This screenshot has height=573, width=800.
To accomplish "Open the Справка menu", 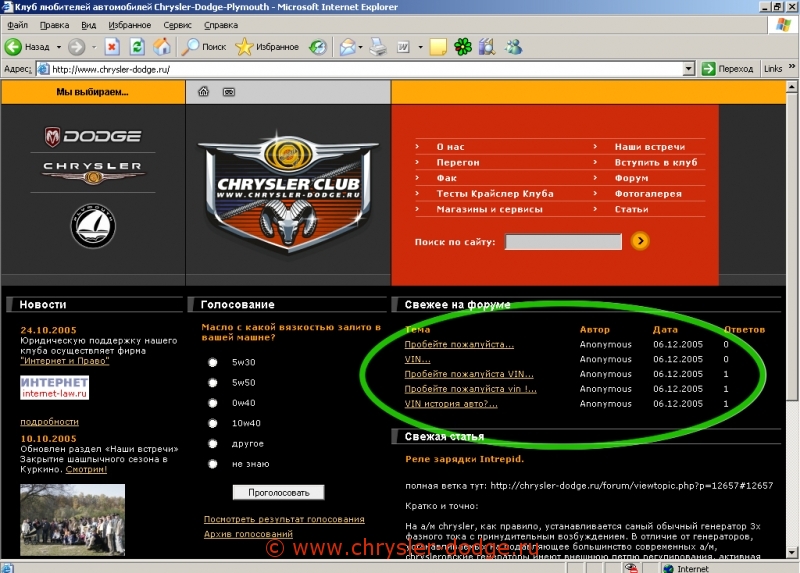I will click(x=220, y=25).
